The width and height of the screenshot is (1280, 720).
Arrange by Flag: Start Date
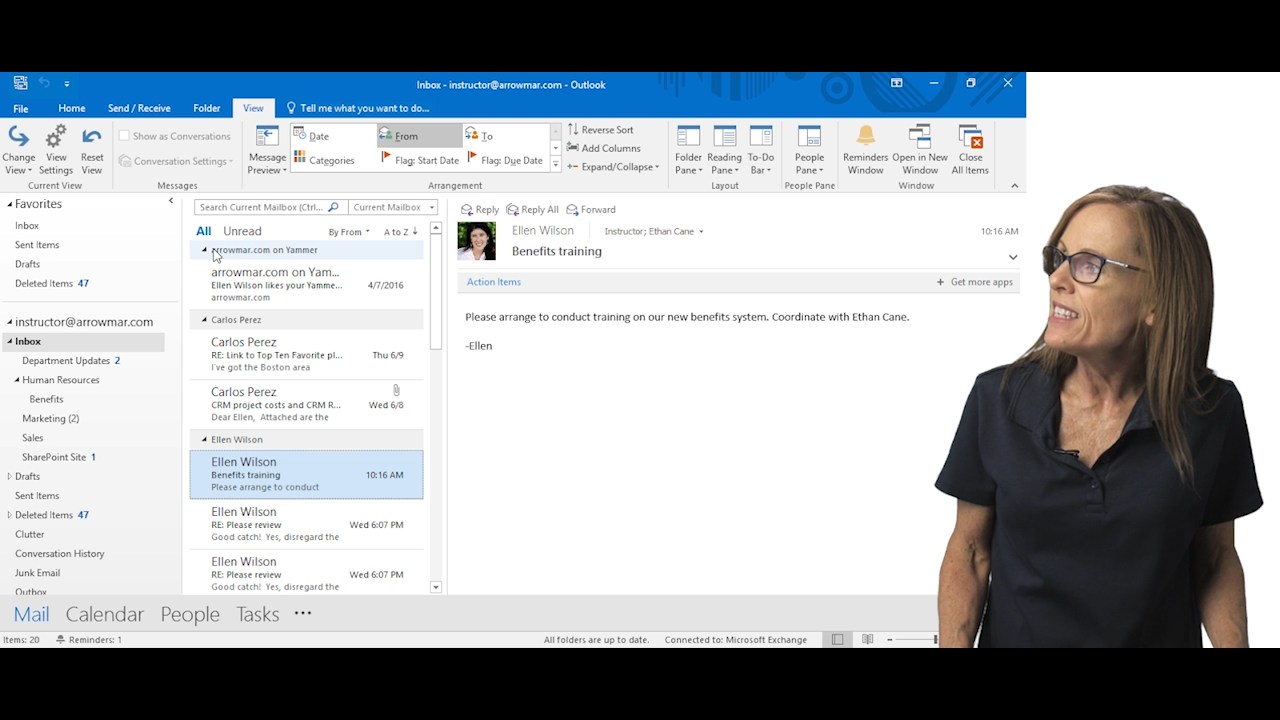[x=419, y=160]
